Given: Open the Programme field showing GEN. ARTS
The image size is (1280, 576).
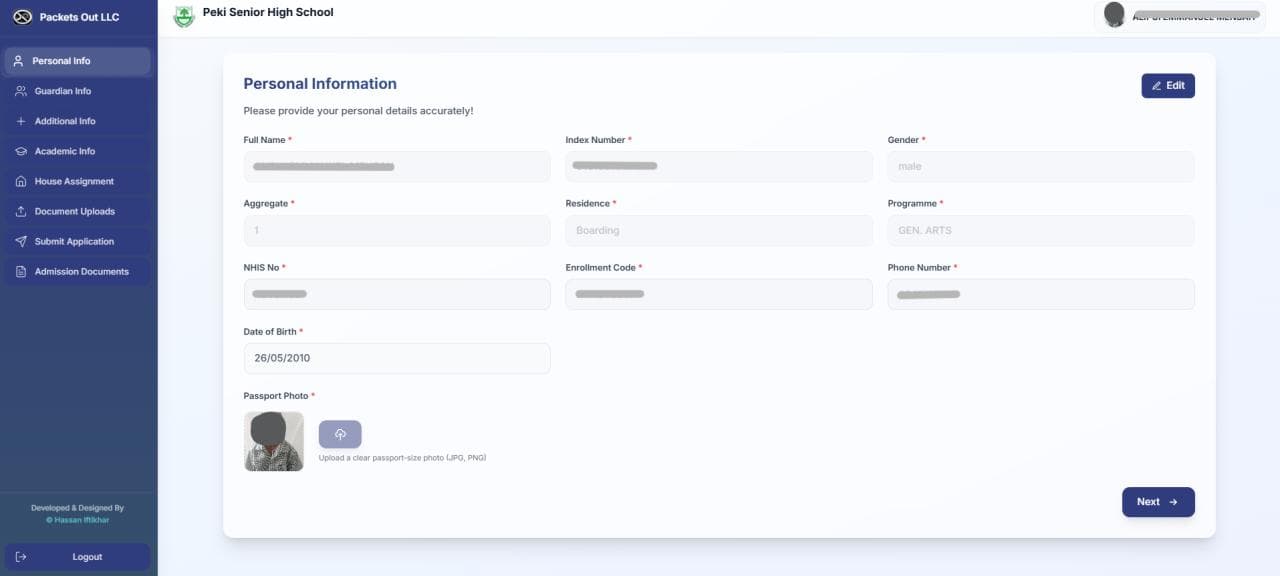Looking at the screenshot, I should point(1041,231).
